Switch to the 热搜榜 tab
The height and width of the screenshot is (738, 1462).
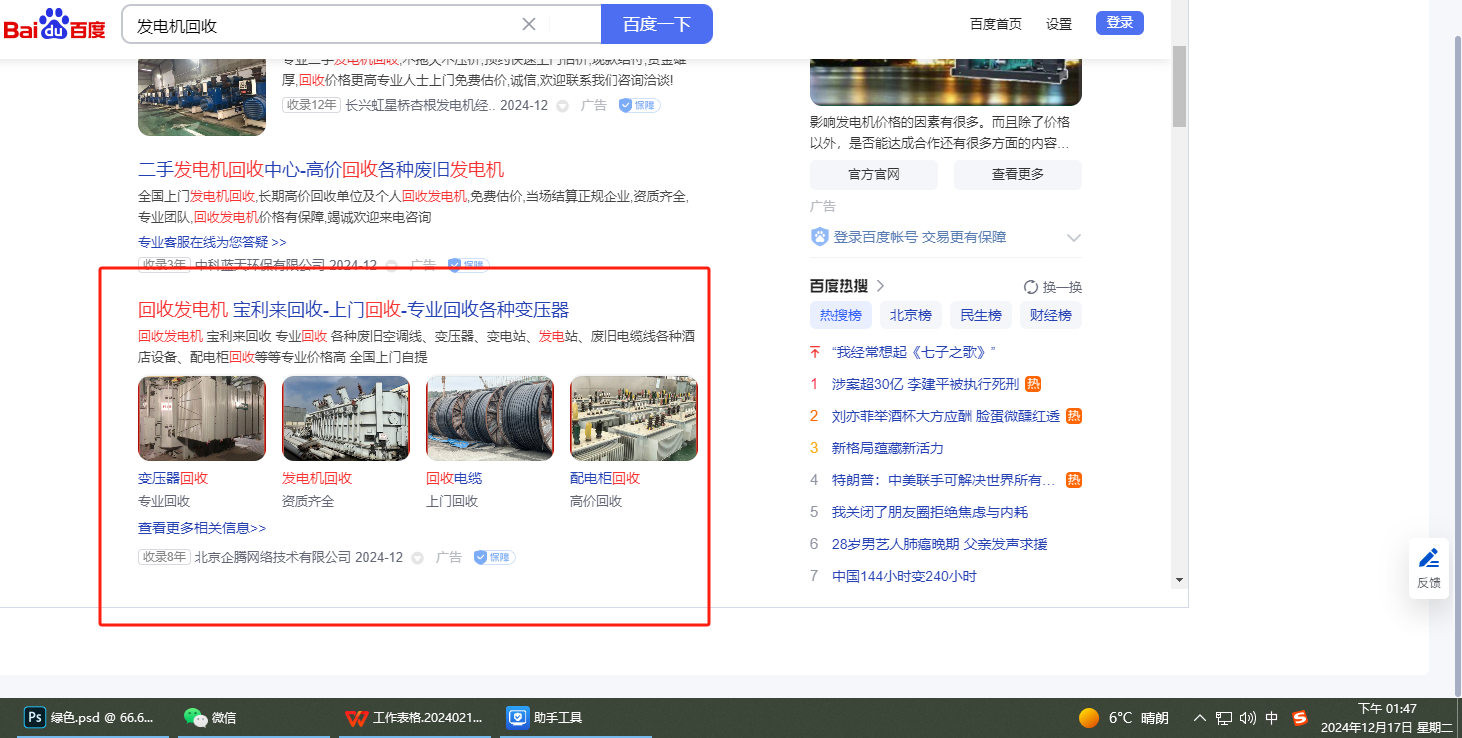click(x=841, y=315)
